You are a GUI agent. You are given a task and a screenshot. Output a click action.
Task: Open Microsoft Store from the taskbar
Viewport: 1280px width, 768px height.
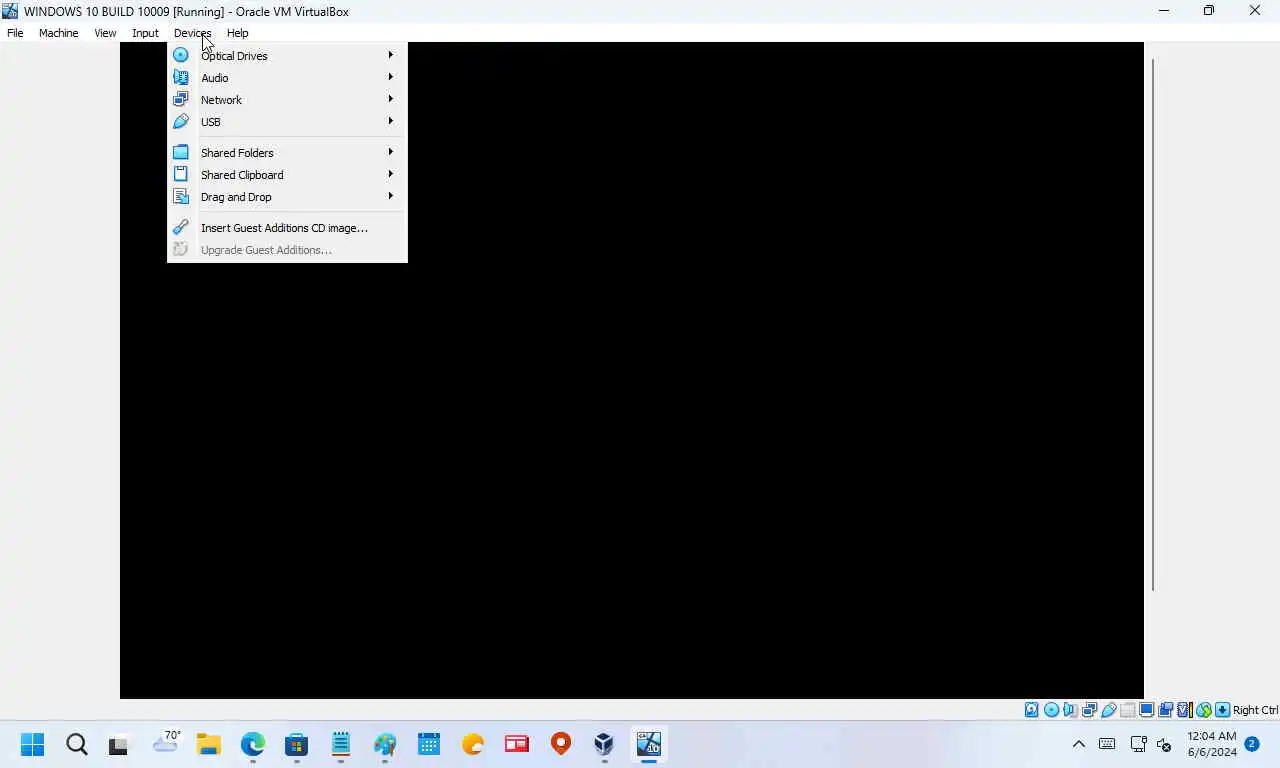pyautogui.click(x=296, y=744)
